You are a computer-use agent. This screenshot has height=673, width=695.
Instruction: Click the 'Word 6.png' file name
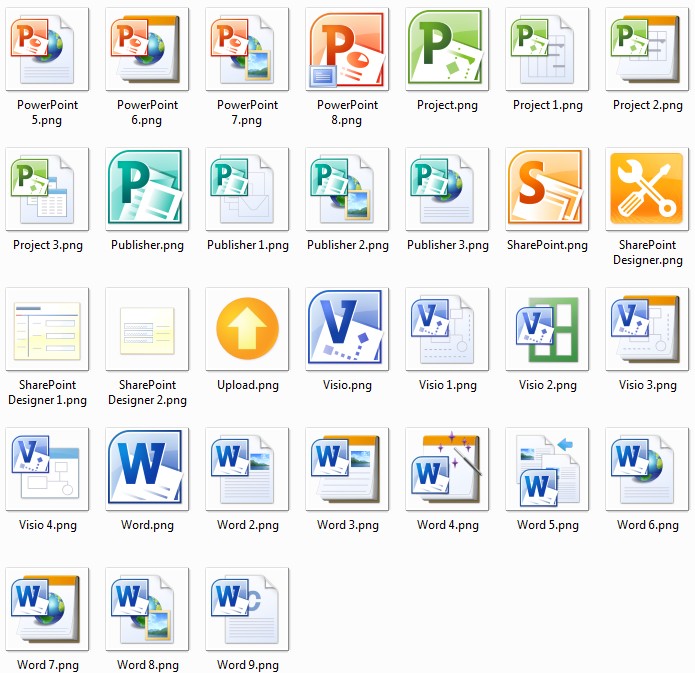click(648, 525)
